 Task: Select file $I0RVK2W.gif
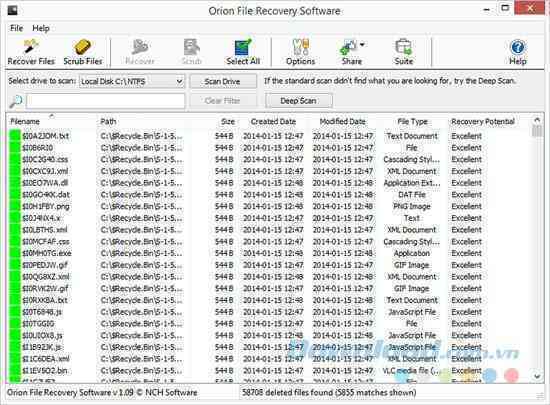click(45, 289)
